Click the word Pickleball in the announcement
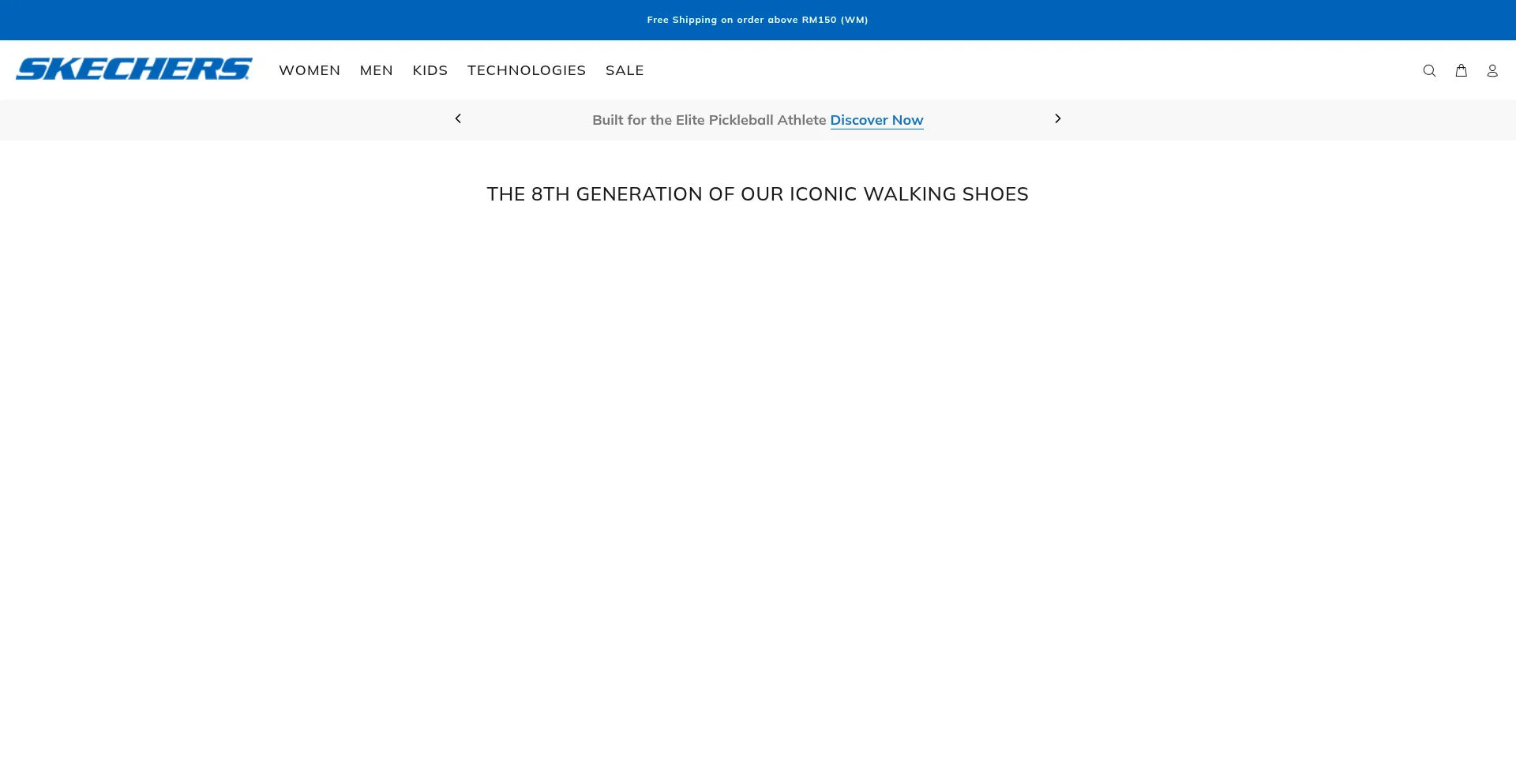 coord(741,120)
